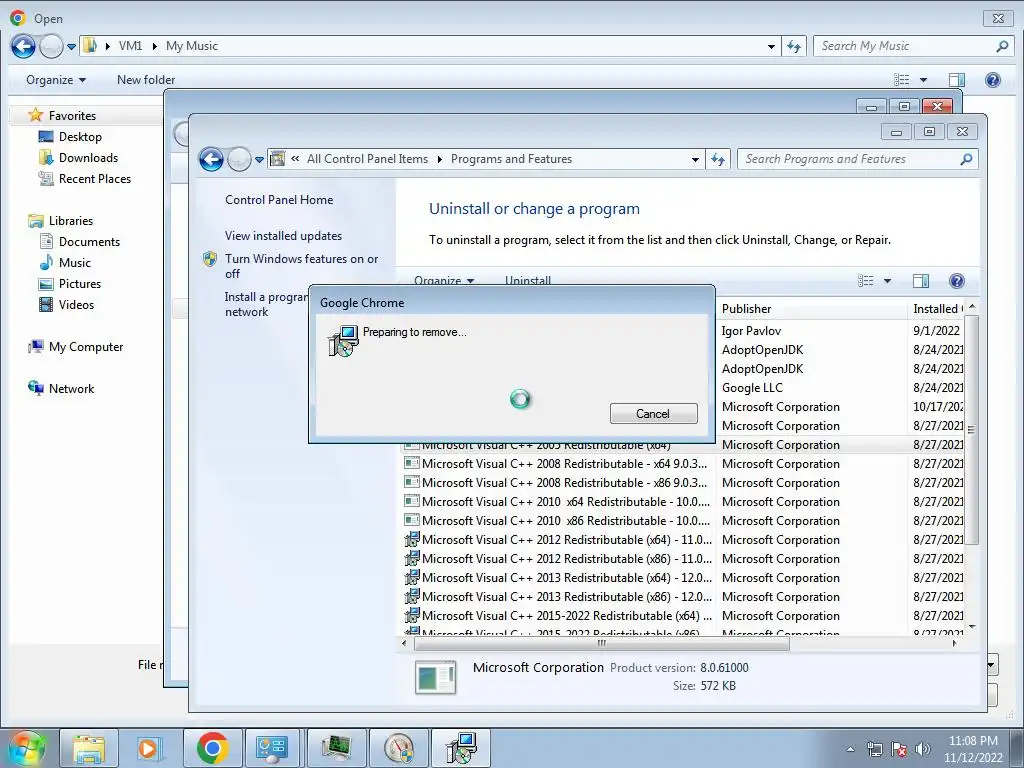This screenshot has height=768, width=1024.
Task: Open recent pages dropdown in Programs and Features
Action: (x=259, y=159)
